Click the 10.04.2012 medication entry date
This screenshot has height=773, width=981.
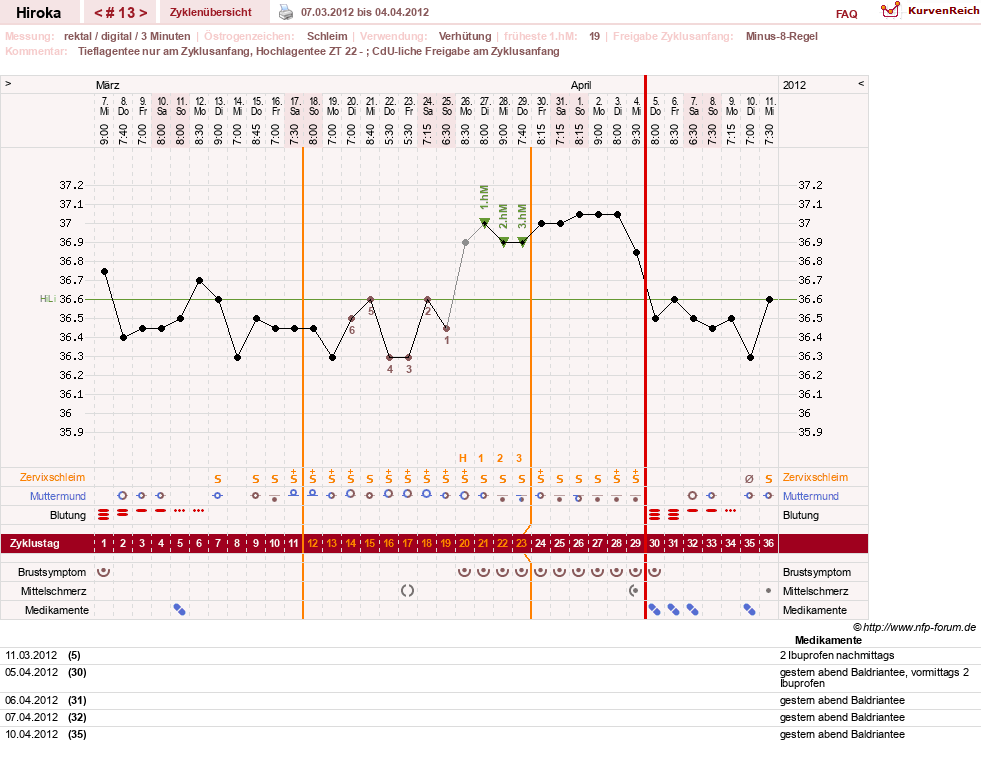click(x=31, y=734)
